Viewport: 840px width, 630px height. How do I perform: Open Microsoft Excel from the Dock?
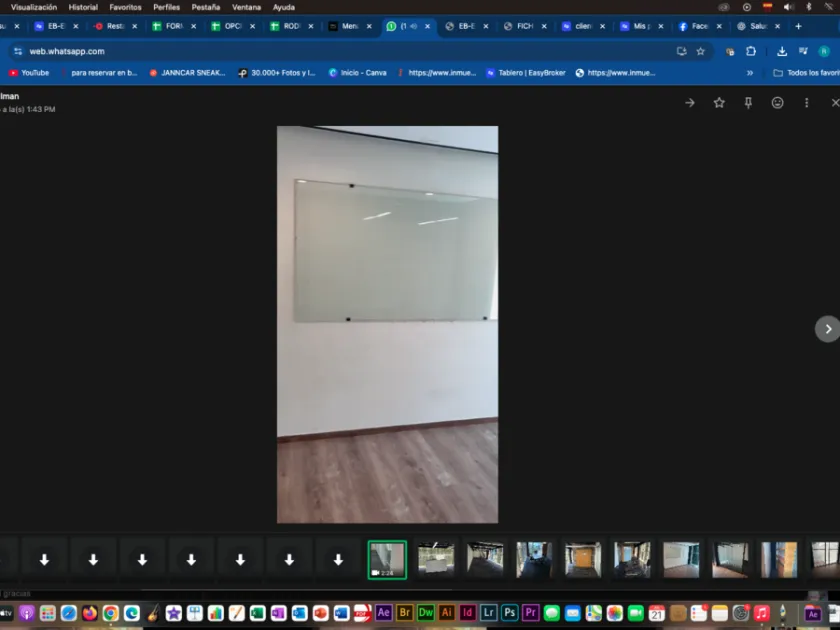point(257,613)
